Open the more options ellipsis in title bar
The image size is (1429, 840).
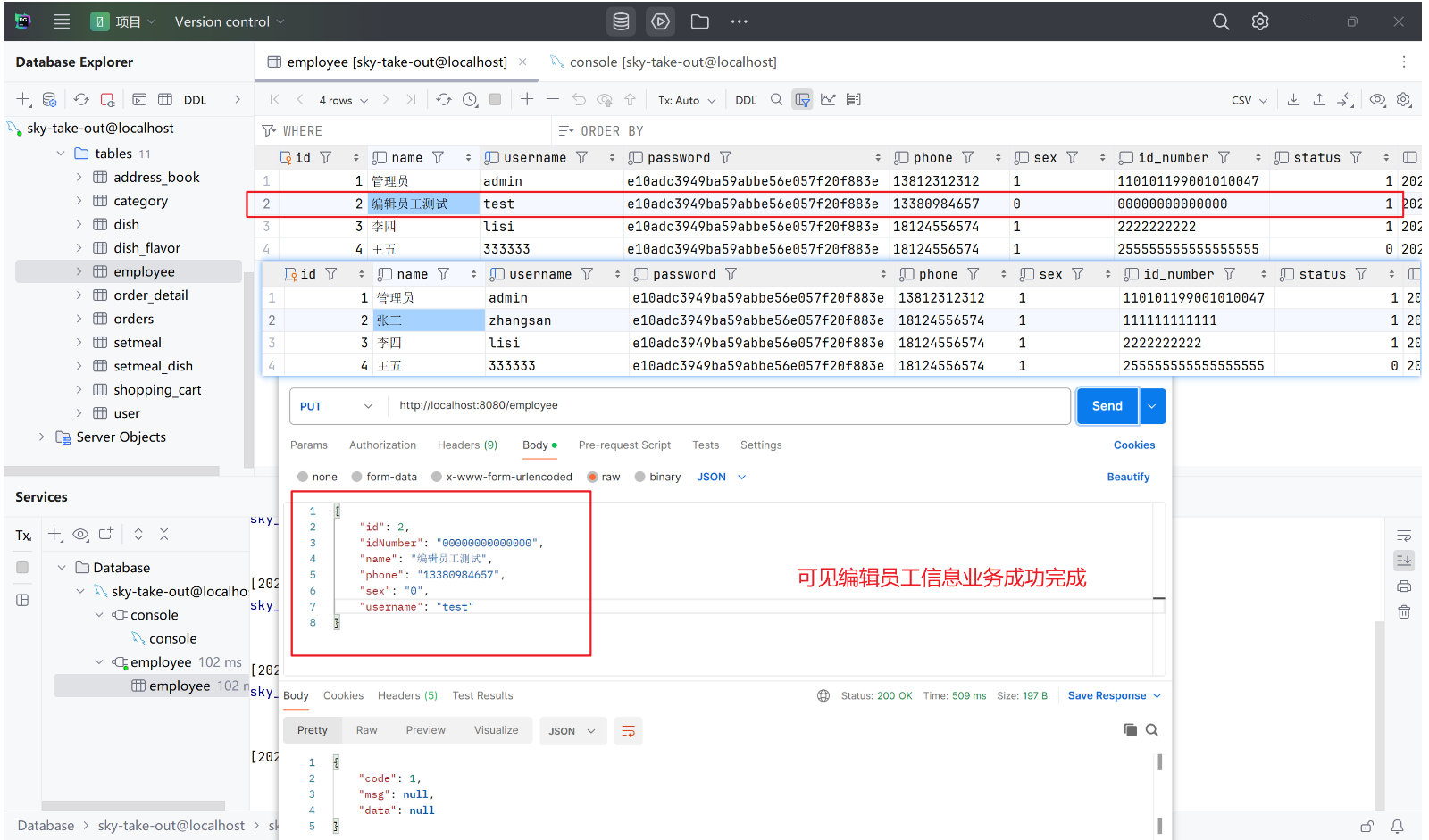click(740, 21)
